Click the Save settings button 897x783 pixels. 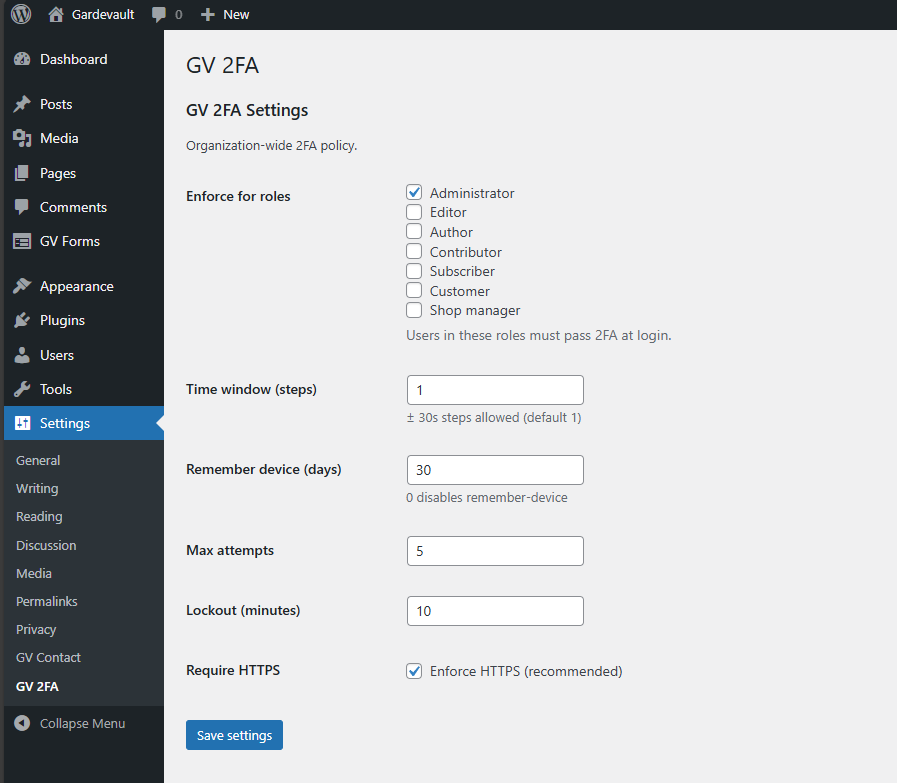(x=234, y=734)
